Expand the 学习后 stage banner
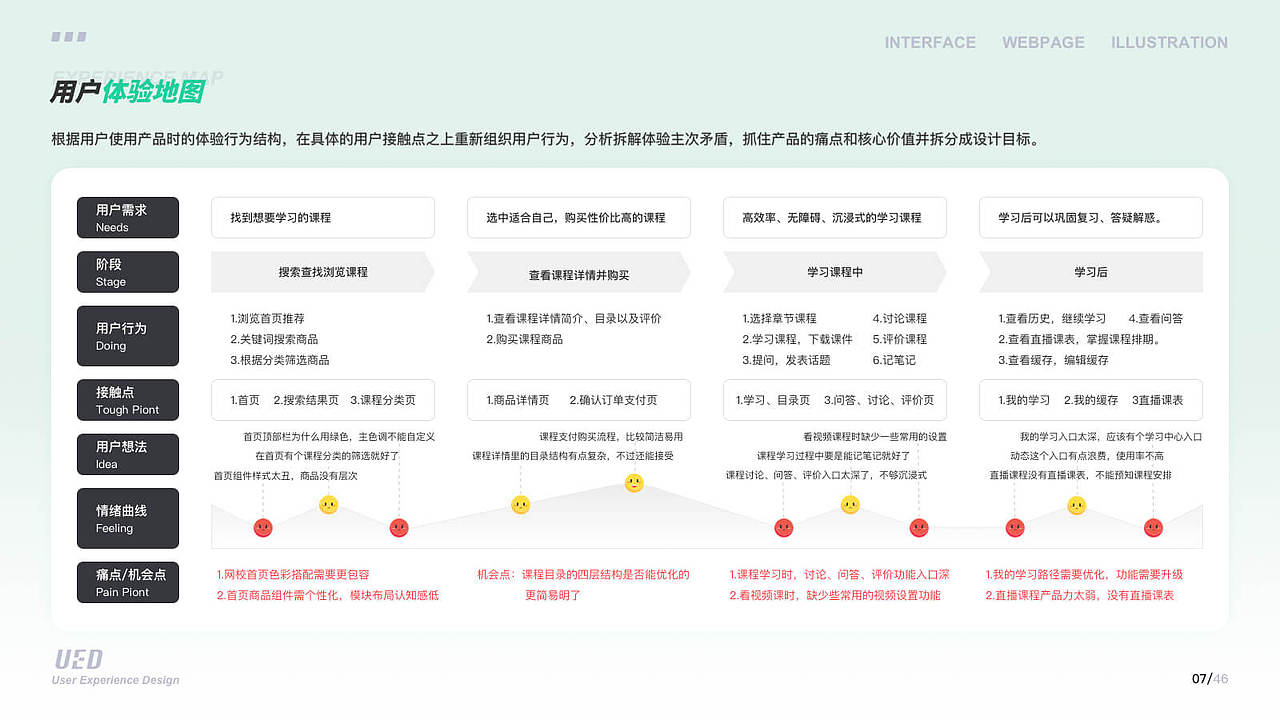 tap(1091, 271)
